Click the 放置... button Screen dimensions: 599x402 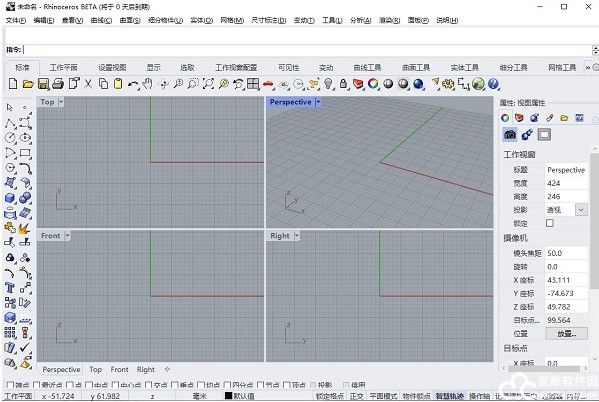click(566, 334)
